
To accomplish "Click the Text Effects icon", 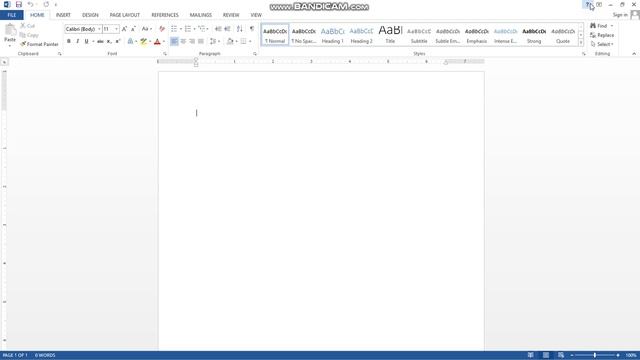I will (130, 41).
